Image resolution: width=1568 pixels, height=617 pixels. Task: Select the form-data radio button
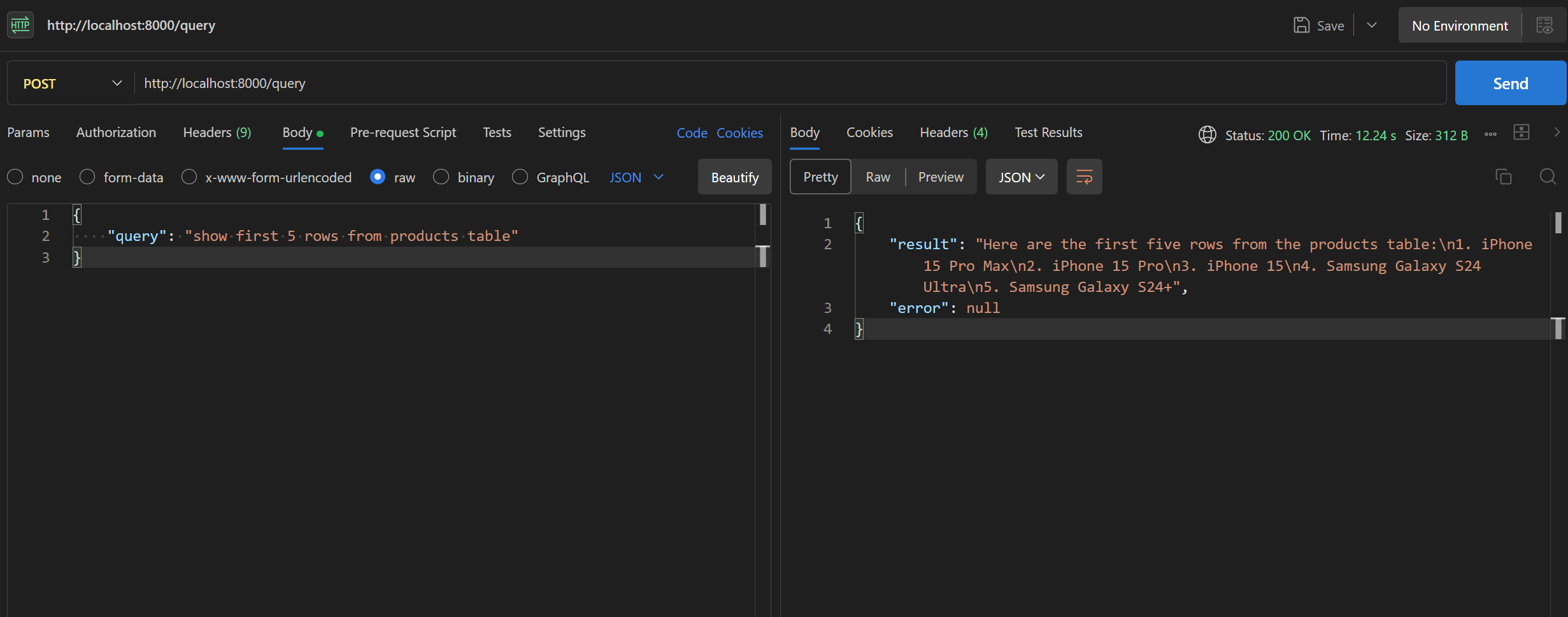(87, 177)
